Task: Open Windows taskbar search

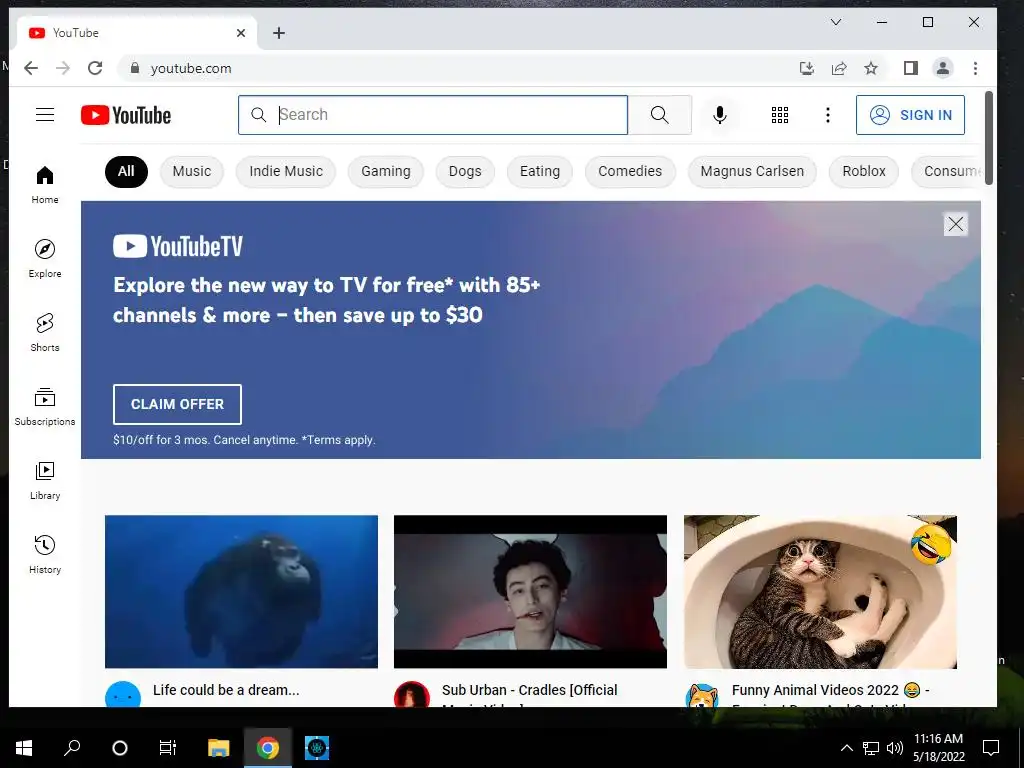Action: point(72,748)
